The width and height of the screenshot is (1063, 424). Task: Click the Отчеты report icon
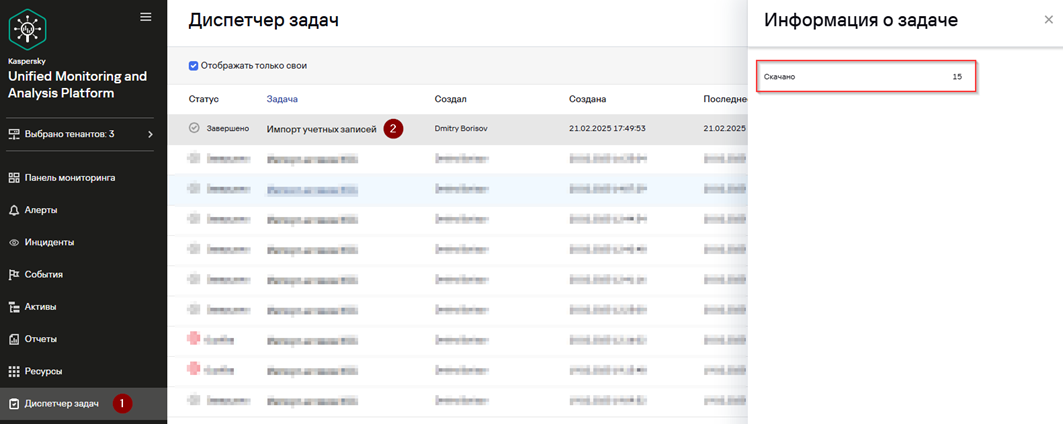14,339
